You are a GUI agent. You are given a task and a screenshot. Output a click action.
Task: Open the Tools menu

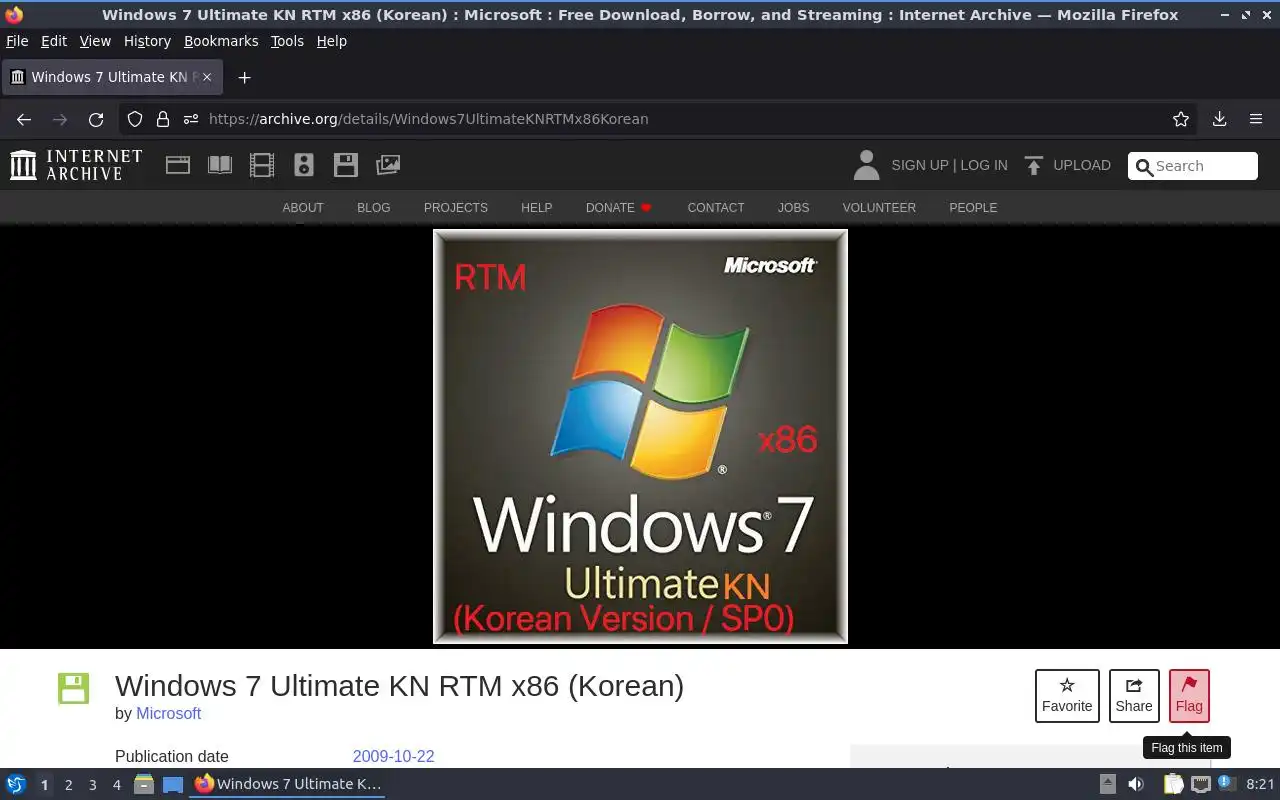pos(287,41)
